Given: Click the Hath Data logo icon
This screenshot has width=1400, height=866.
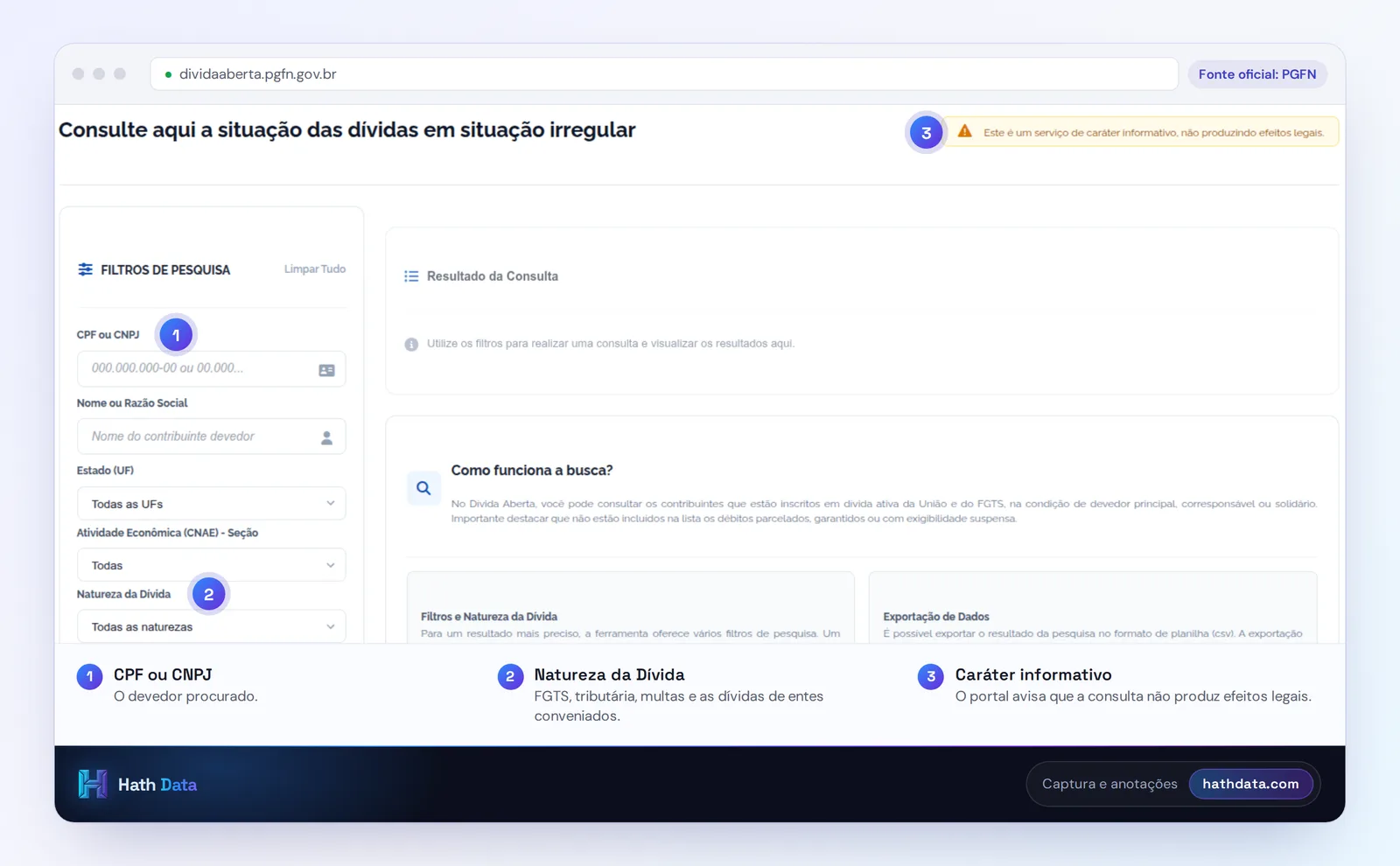Looking at the screenshot, I should 93,784.
